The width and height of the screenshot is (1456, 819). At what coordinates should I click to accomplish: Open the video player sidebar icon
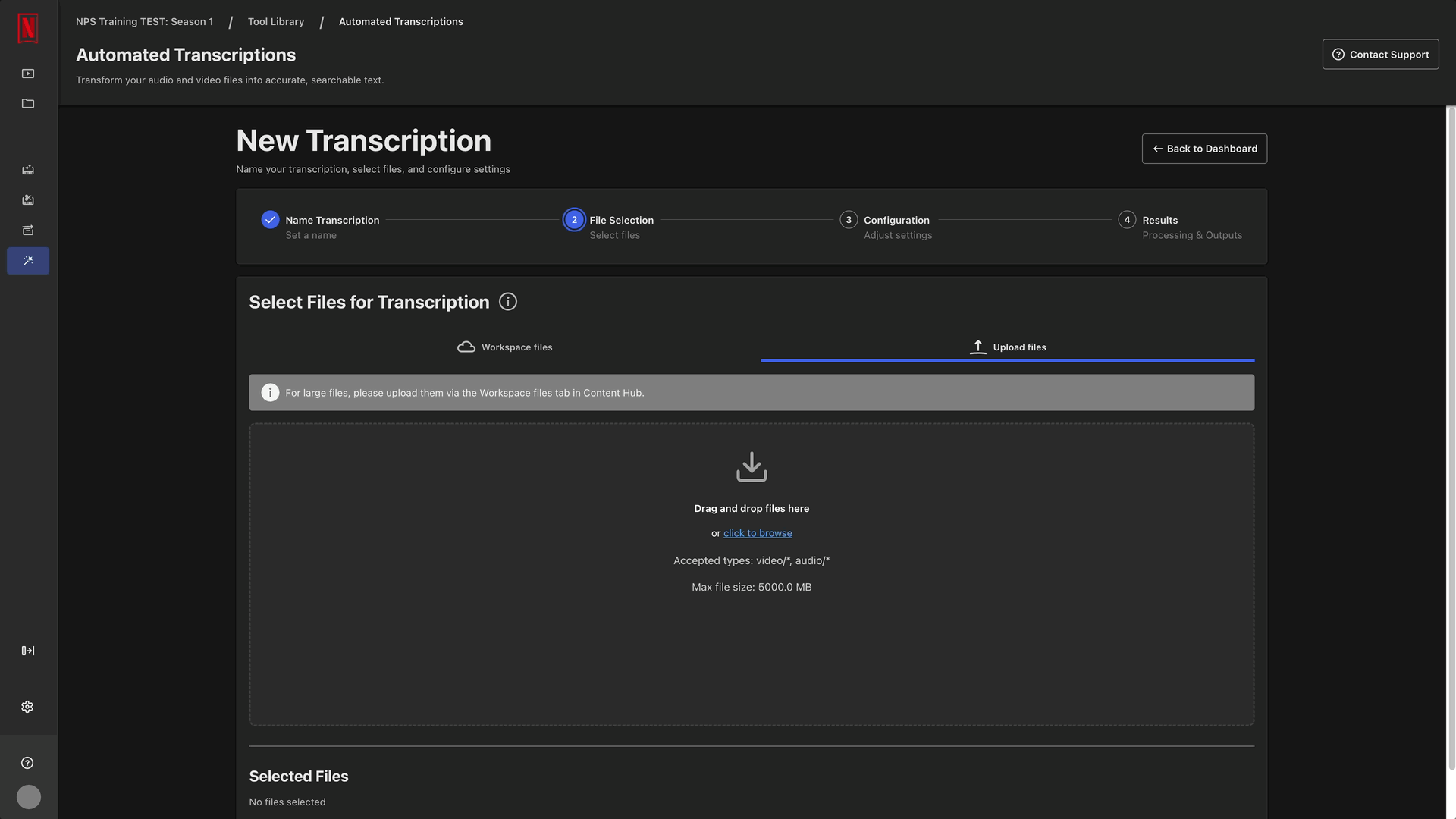28,74
